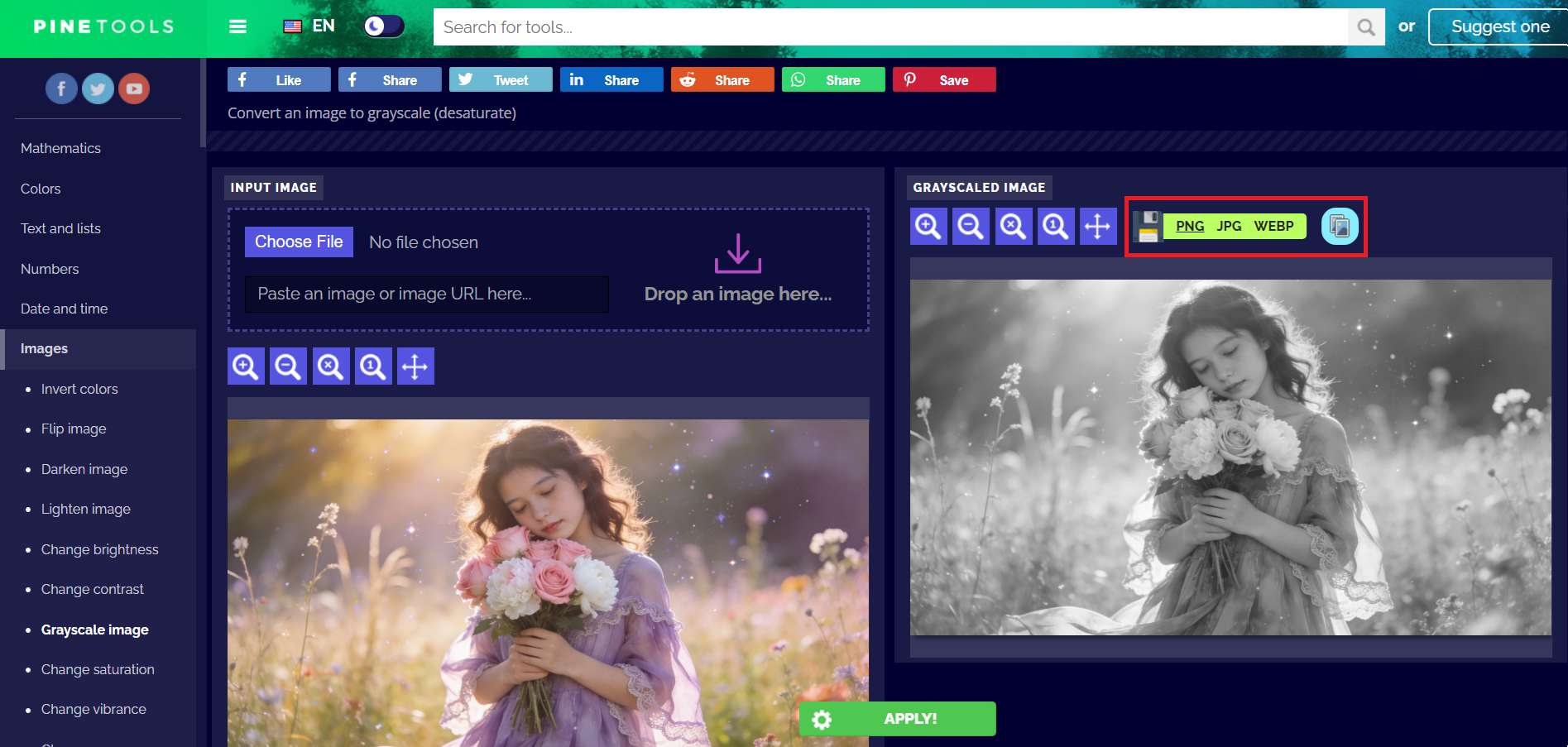1568x747 pixels.
Task: Zoom out on the grayscaled image
Action: point(971,226)
